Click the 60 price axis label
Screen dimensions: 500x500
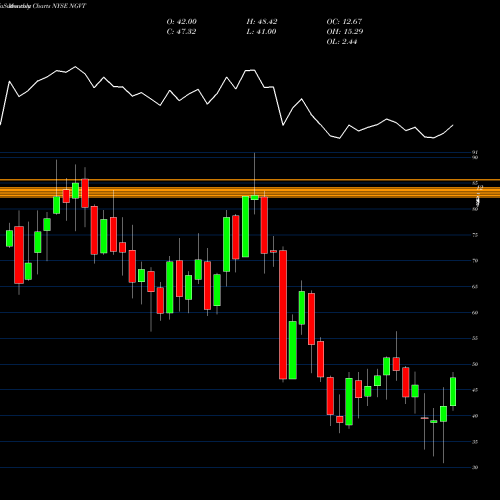point(475,313)
